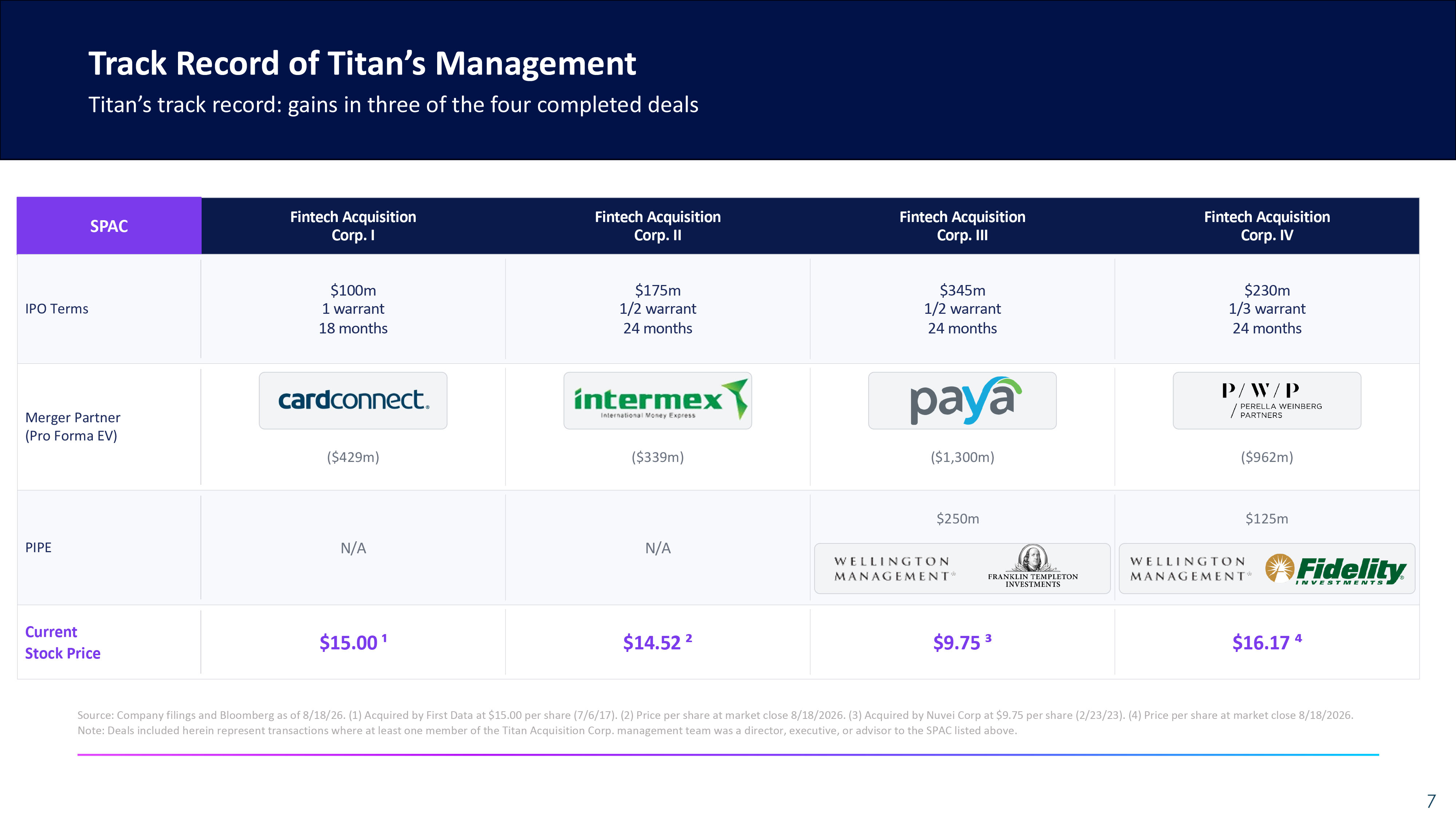1456x819 pixels.
Task: Click the Fintech Acquisition Corp. III header
Action: point(962,226)
